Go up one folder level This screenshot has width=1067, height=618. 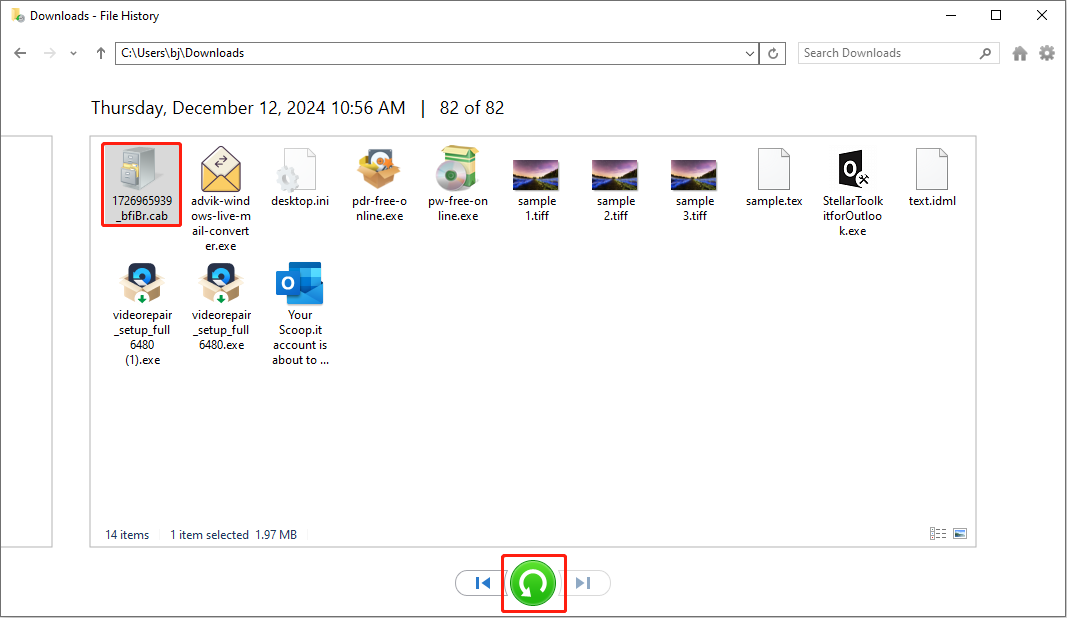tap(101, 53)
